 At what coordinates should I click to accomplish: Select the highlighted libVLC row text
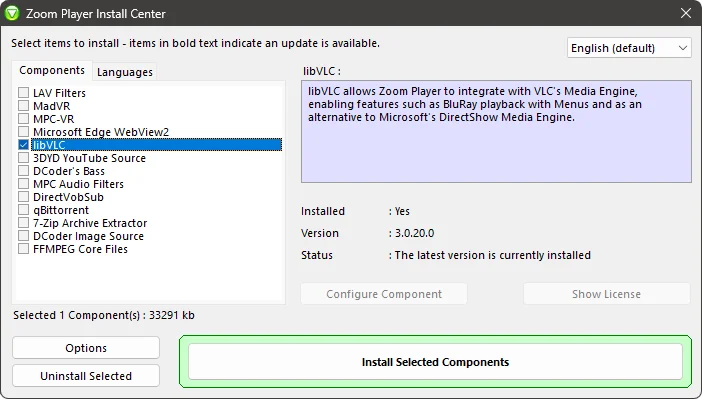pos(156,145)
